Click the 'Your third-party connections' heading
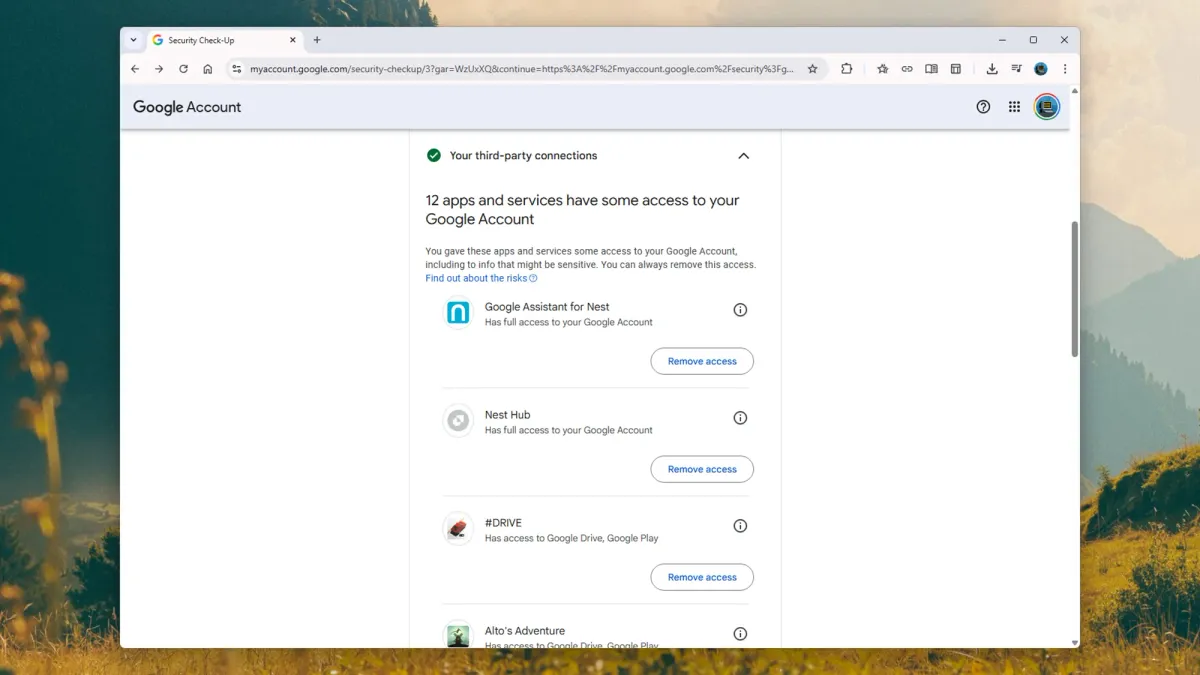This screenshot has height=675, width=1200. coord(523,156)
